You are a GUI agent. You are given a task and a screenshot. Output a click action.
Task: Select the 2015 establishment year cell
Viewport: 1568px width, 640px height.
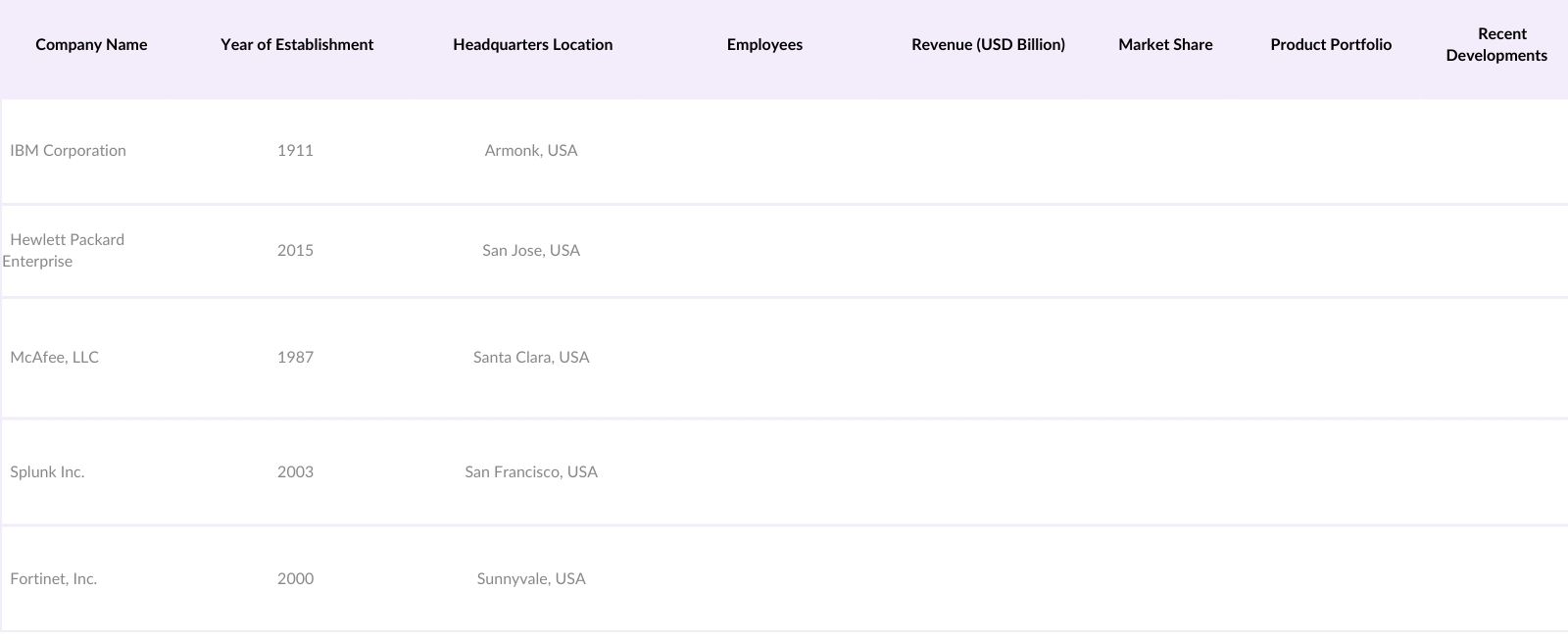(x=295, y=251)
